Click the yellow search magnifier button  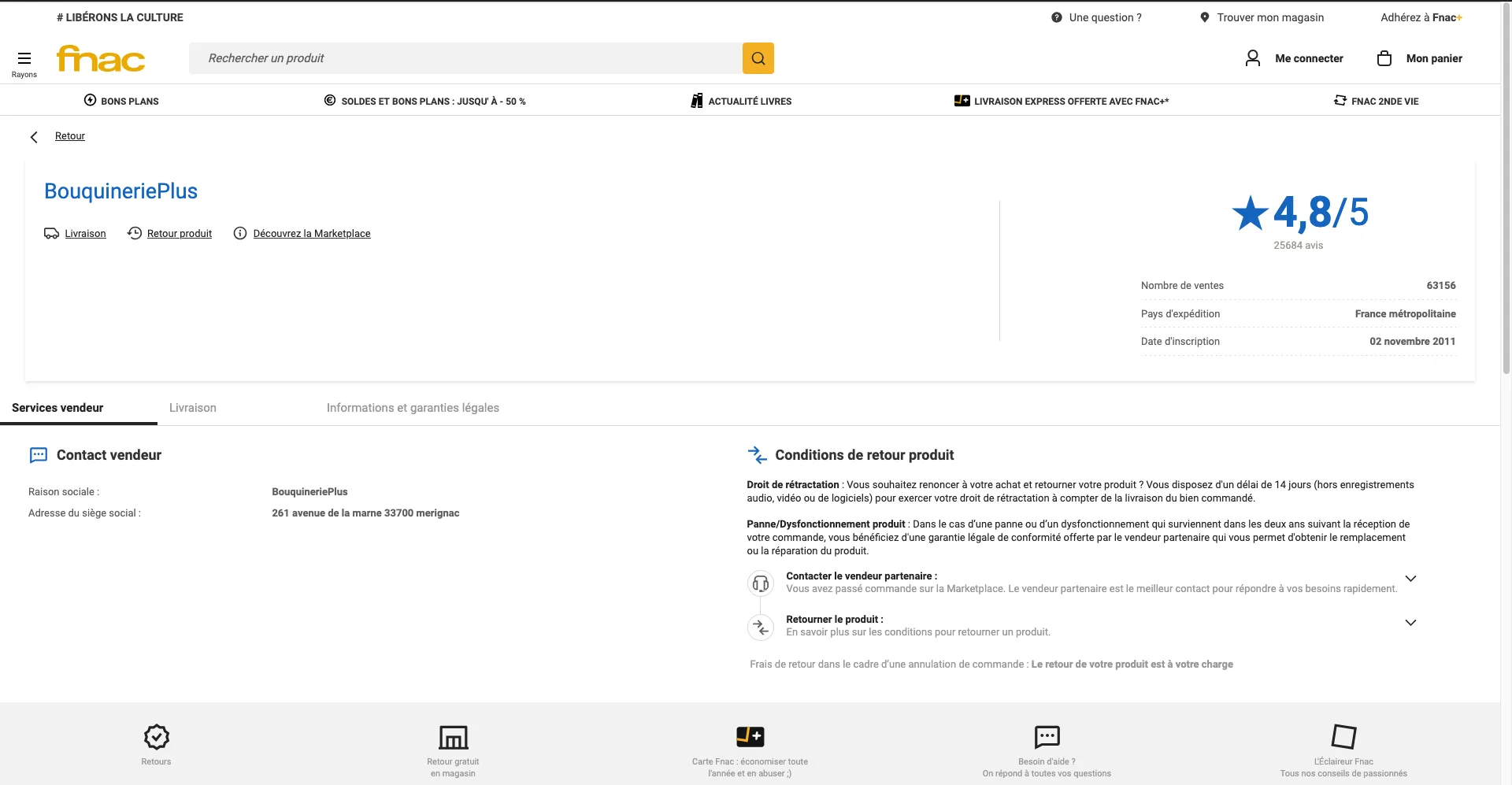[x=758, y=58]
